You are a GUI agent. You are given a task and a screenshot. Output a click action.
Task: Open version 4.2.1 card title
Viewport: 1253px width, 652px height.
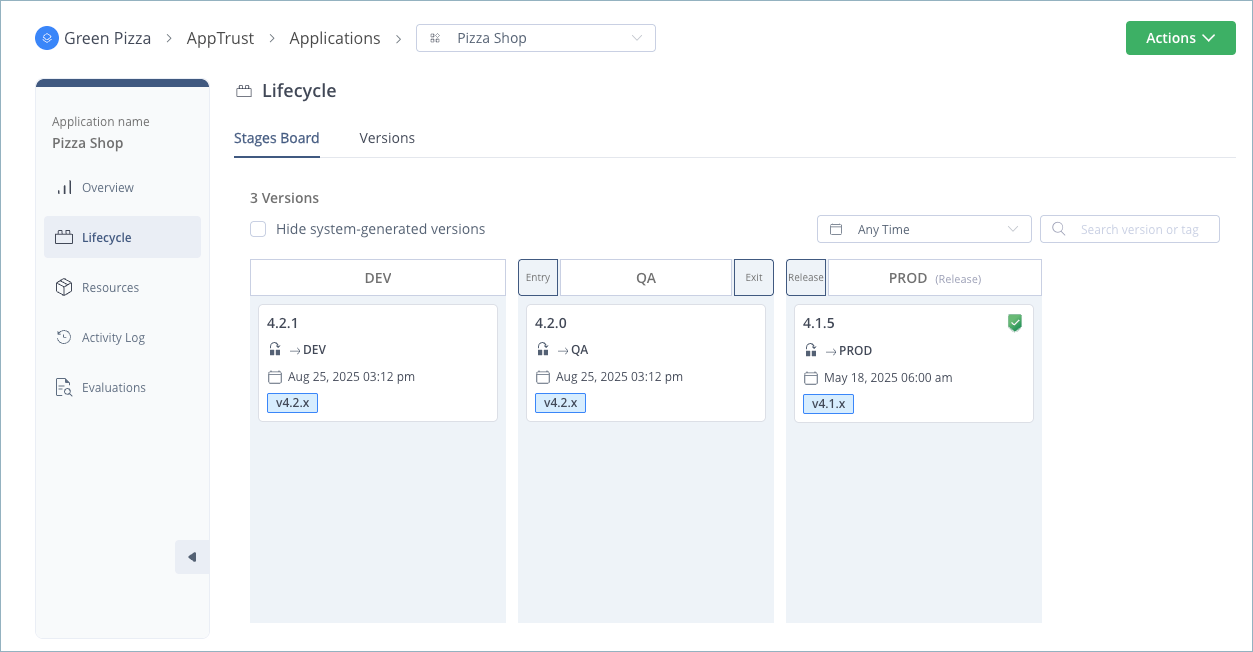(x=283, y=323)
